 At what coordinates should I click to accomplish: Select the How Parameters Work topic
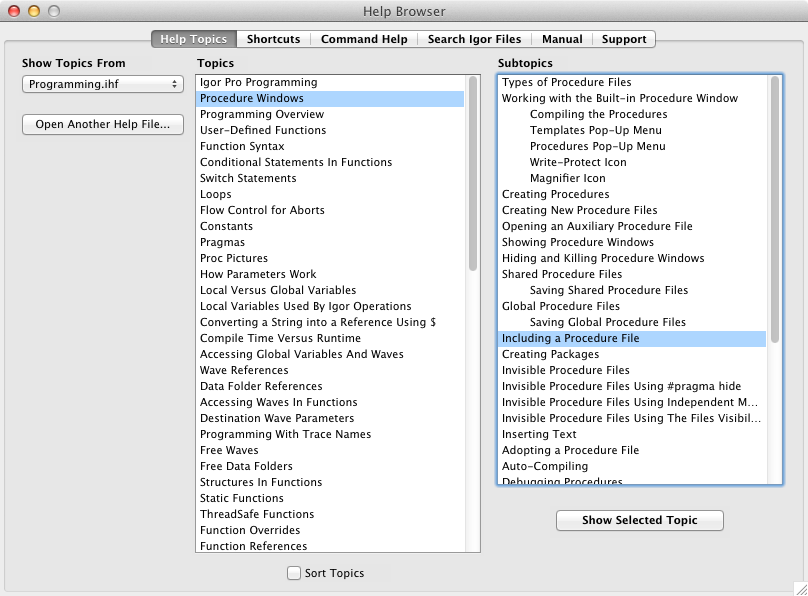(x=330, y=274)
